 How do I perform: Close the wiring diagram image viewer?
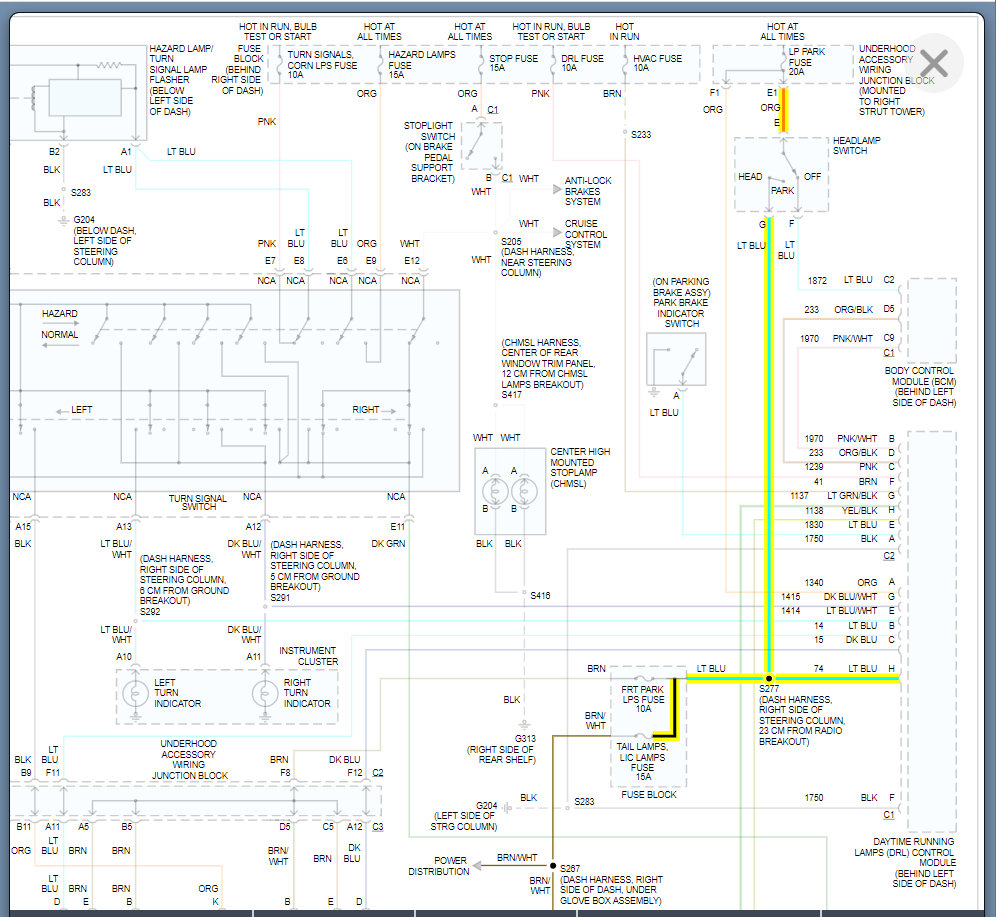click(934, 64)
